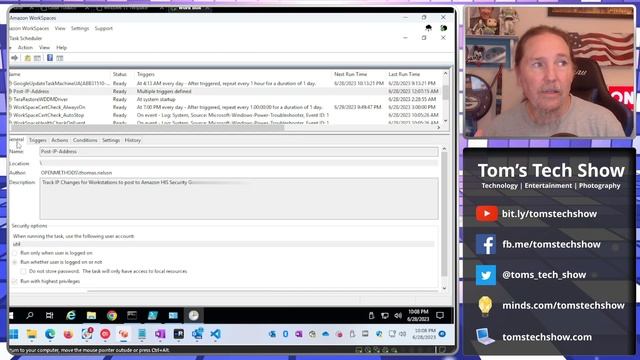Viewport: 640px width, 360px height.
Task: Select the Task Scheduler clock icon on taskbar
Action: [194, 315]
